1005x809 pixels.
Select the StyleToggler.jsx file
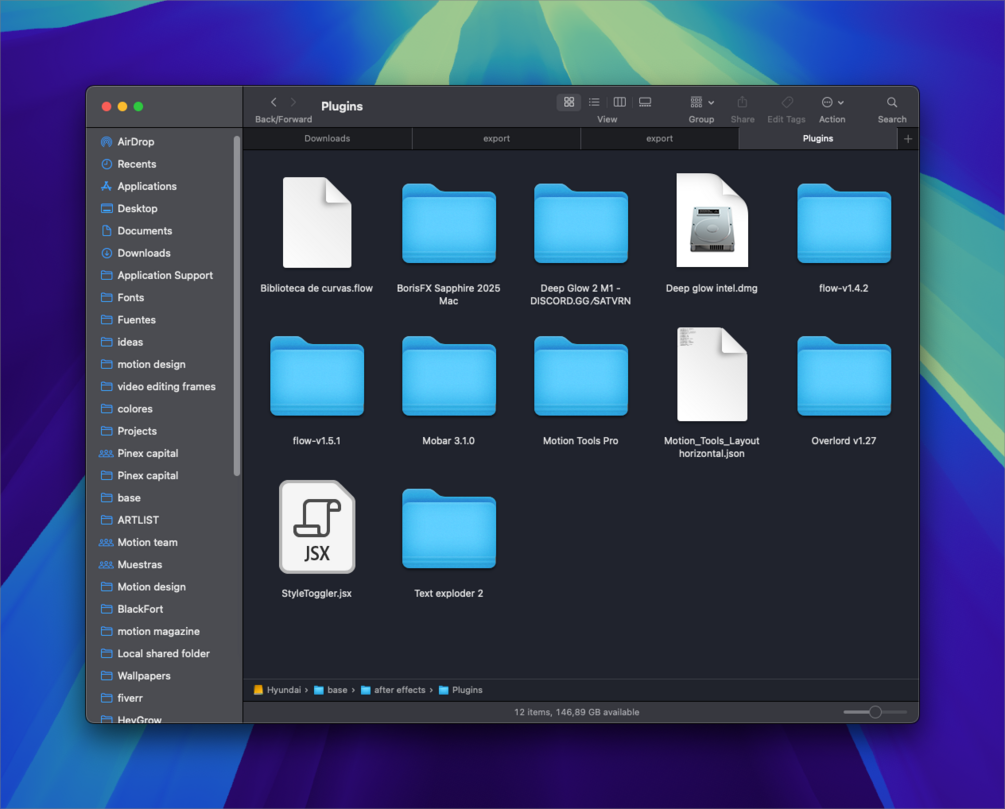point(317,540)
